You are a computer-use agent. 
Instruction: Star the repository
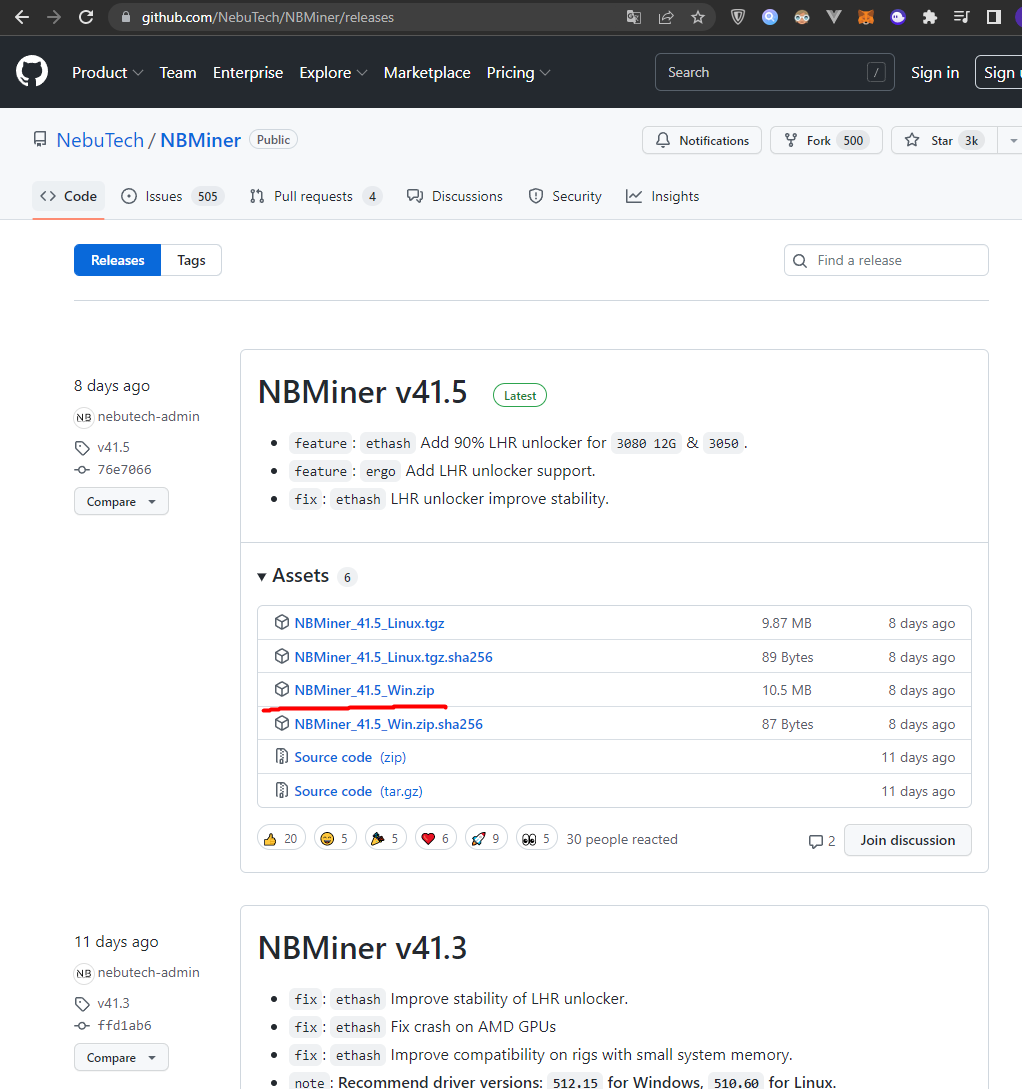point(944,140)
